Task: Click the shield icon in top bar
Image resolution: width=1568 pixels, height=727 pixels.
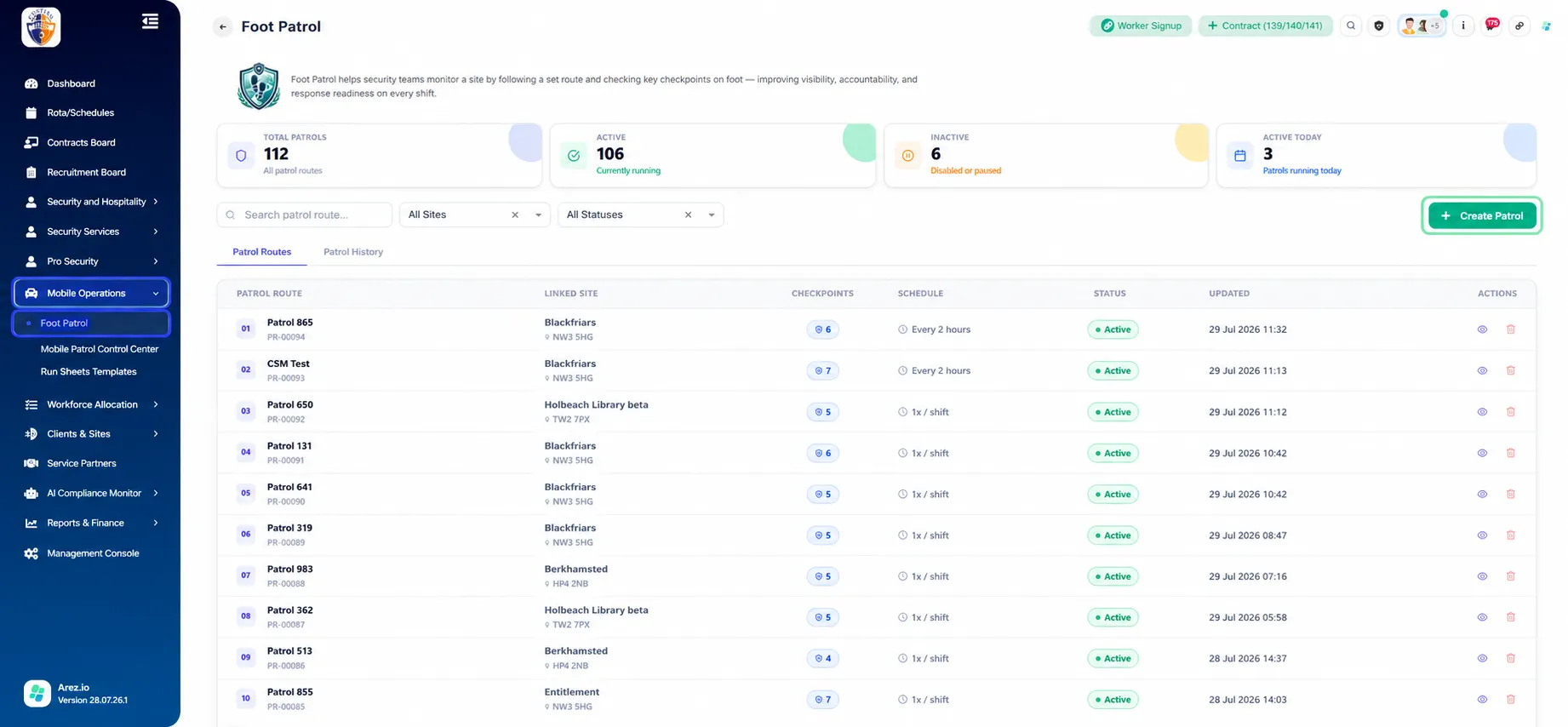Action: pyautogui.click(x=1379, y=26)
